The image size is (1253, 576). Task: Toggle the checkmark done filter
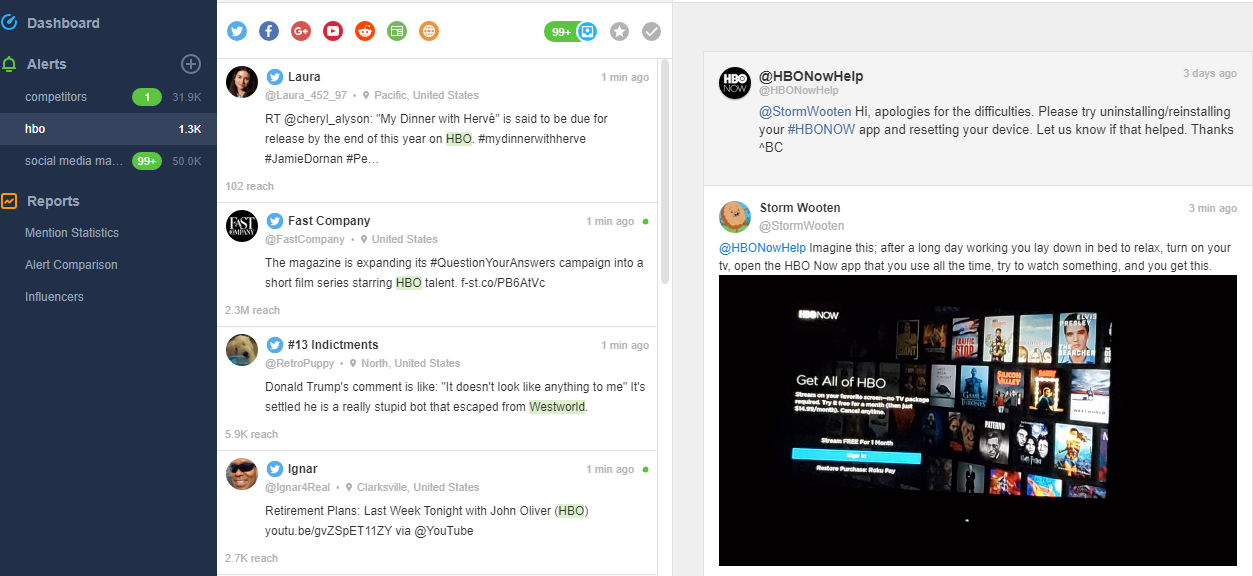[x=652, y=32]
